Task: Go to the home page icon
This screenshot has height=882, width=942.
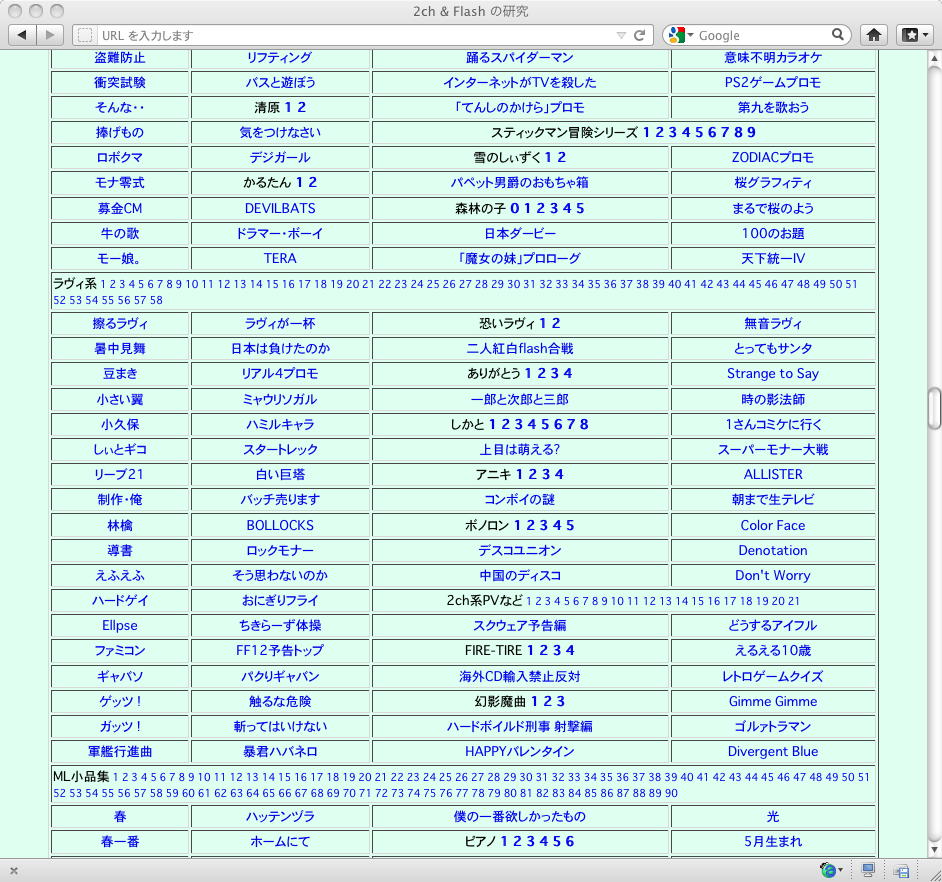Action: [874, 35]
